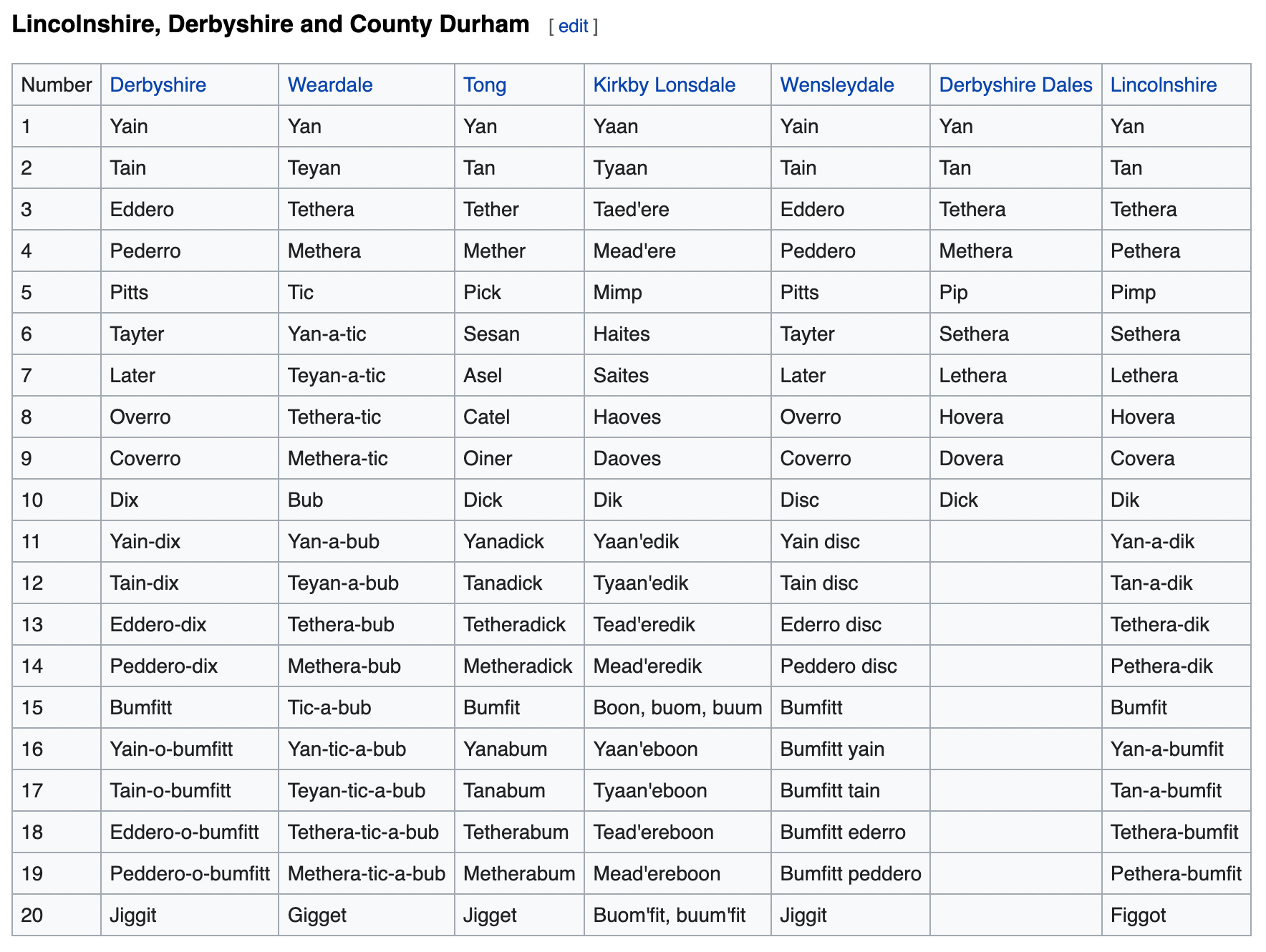Click the cell reading 'Covera'
The image size is (1266, 952).
1176,459
